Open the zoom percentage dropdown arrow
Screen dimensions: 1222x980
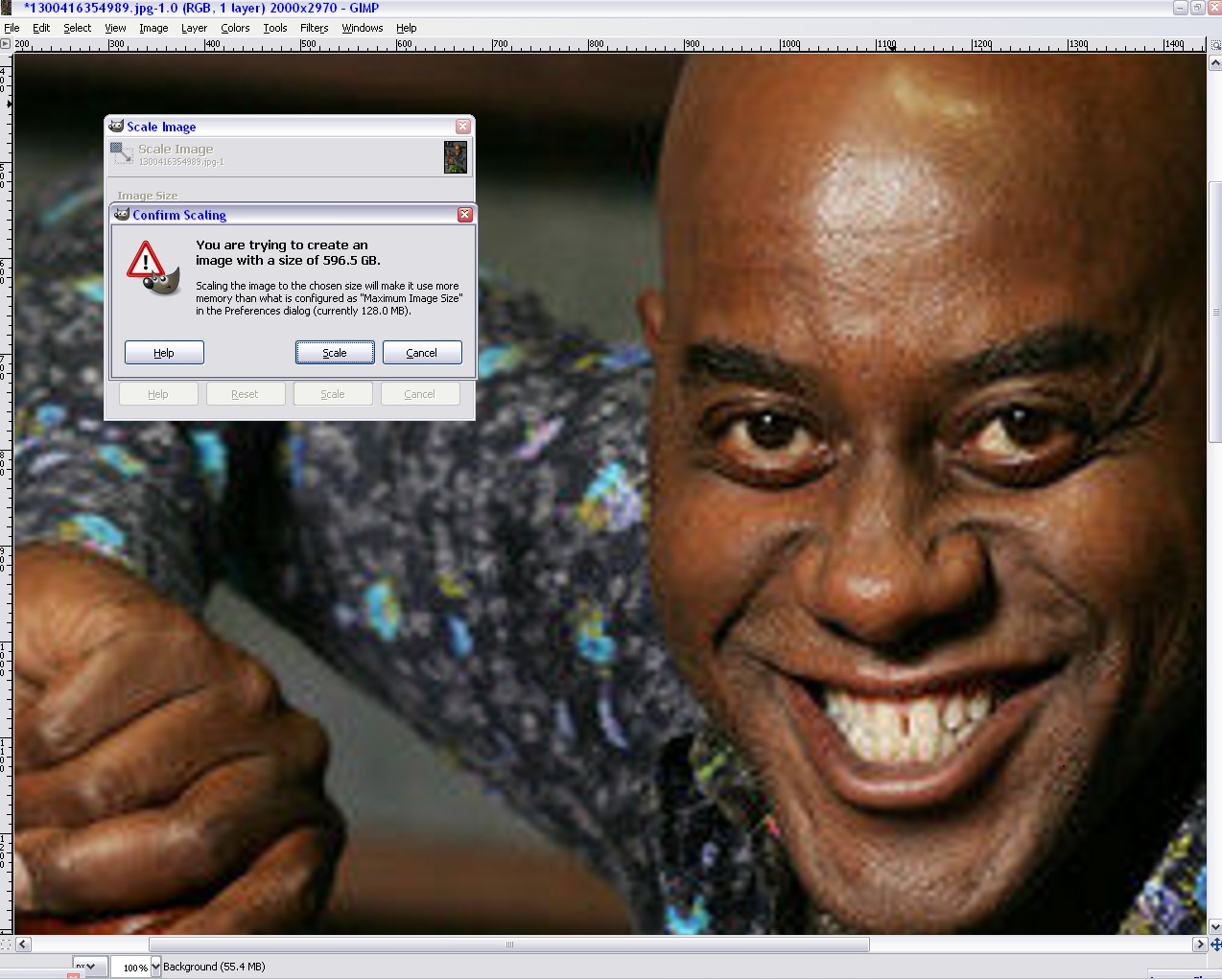pos(155,967)
